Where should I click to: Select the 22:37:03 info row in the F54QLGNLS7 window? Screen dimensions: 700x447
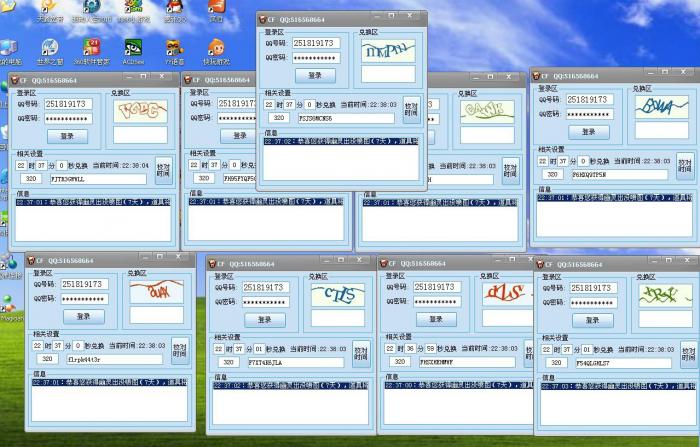click(618, 385)
